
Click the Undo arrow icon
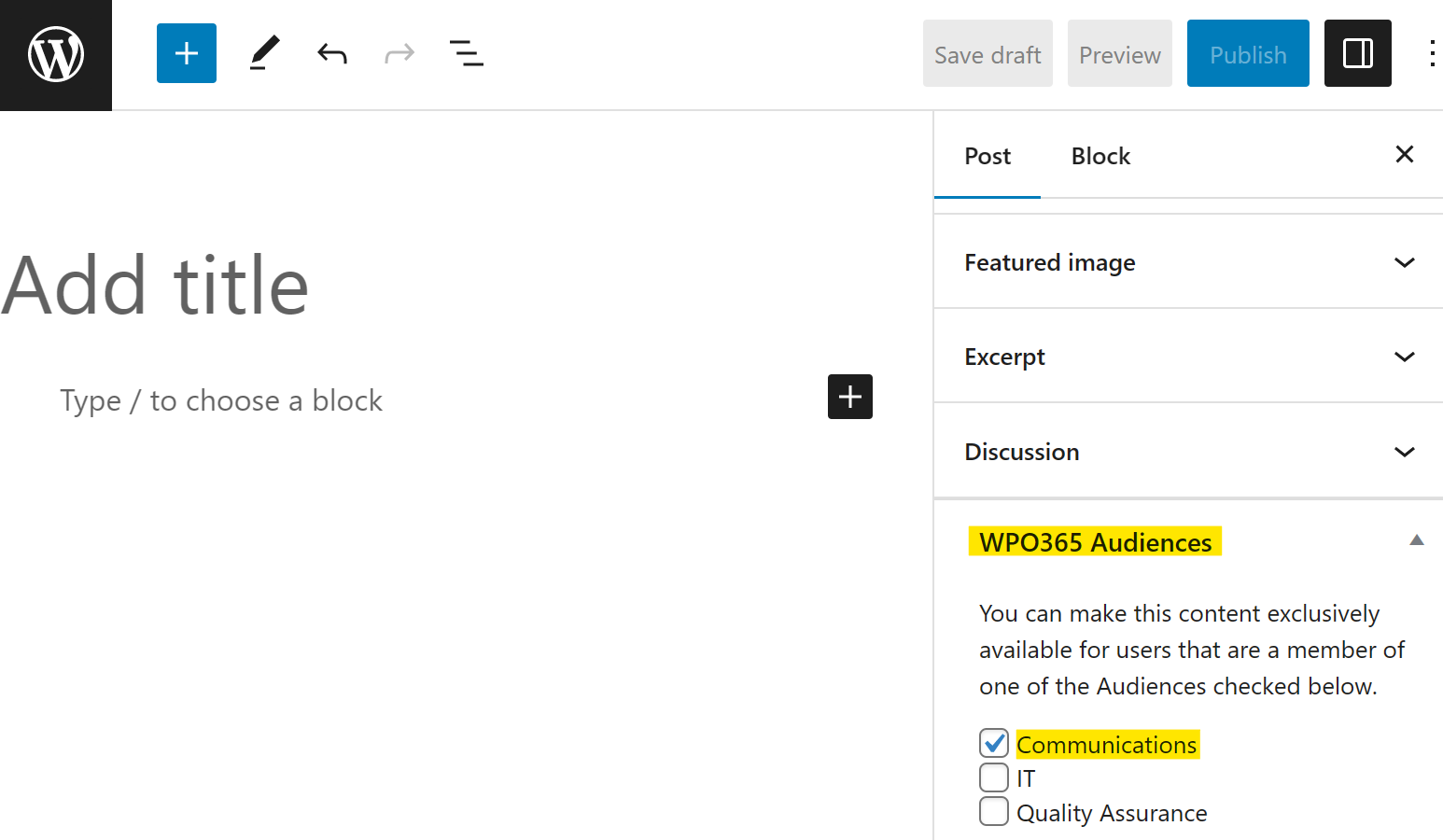[x=332, y=53]
